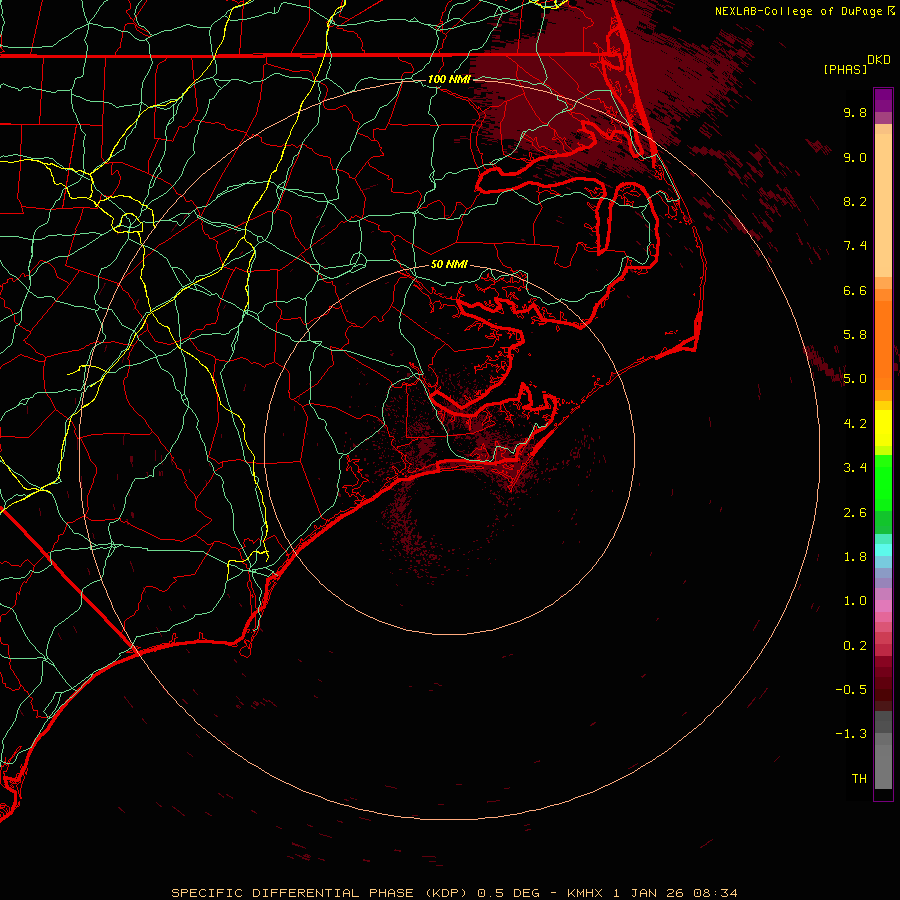Click the 4.2 legend label

[x=855, y=424]
